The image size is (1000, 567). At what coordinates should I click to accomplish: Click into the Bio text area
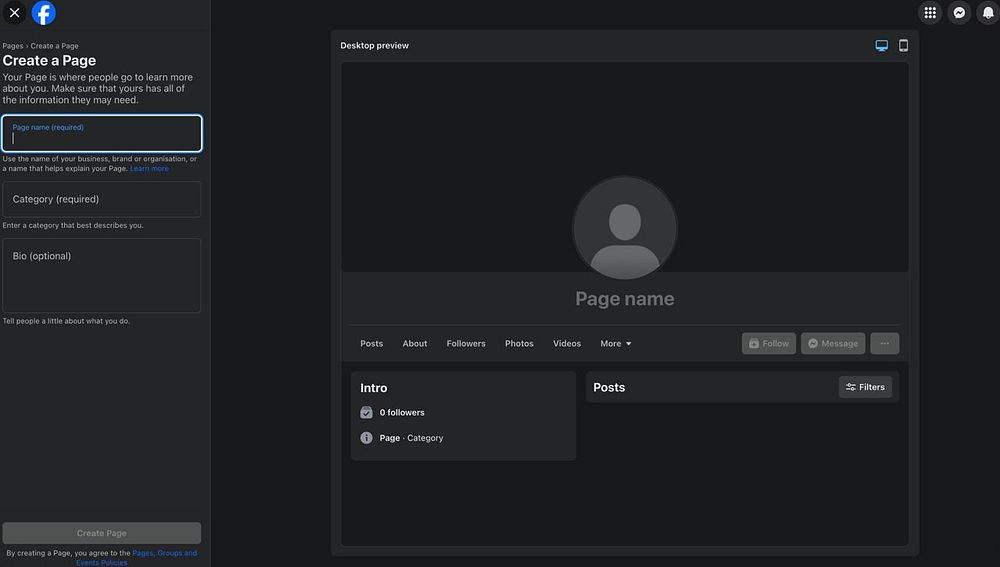[102, 276]
